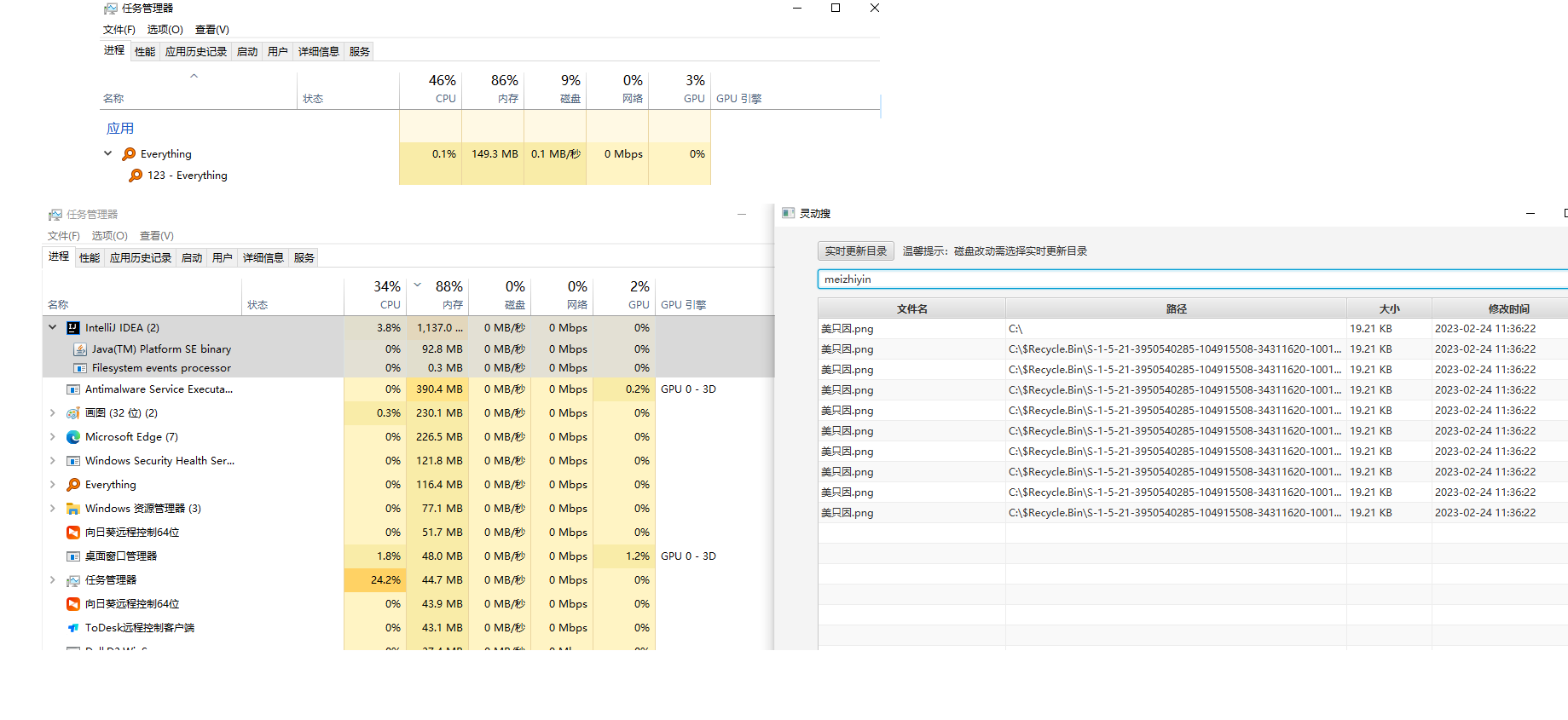The image size is (1568, 720).
Task: Click the 实时更新目录 button
Action: [856, 251]
